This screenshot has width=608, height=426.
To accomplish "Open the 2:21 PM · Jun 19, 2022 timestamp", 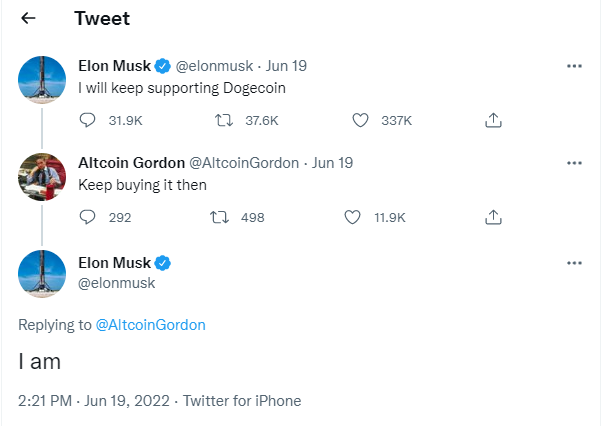I will [x=92, y=401].
